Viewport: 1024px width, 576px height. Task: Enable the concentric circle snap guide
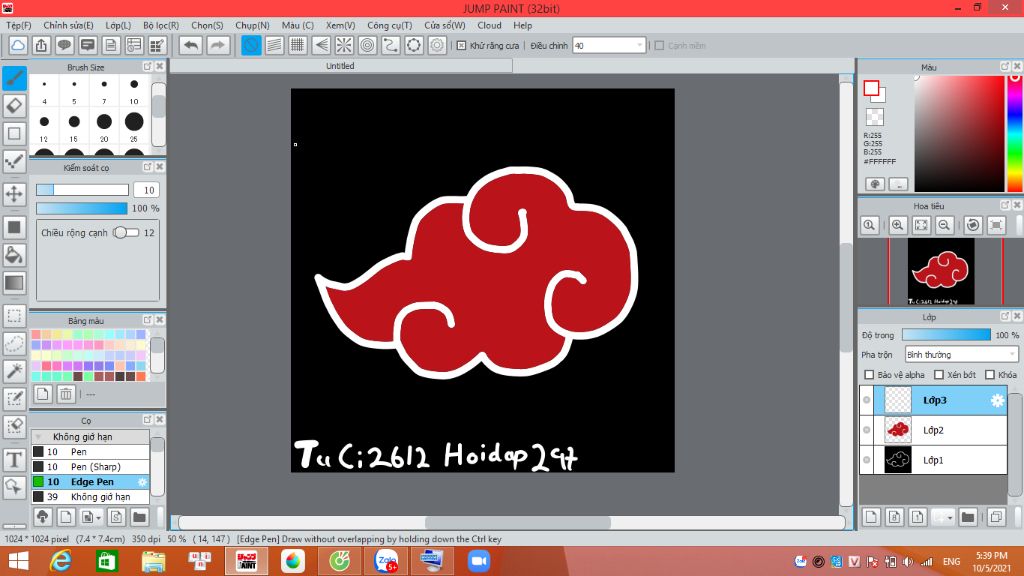click(x=367, y=45)
